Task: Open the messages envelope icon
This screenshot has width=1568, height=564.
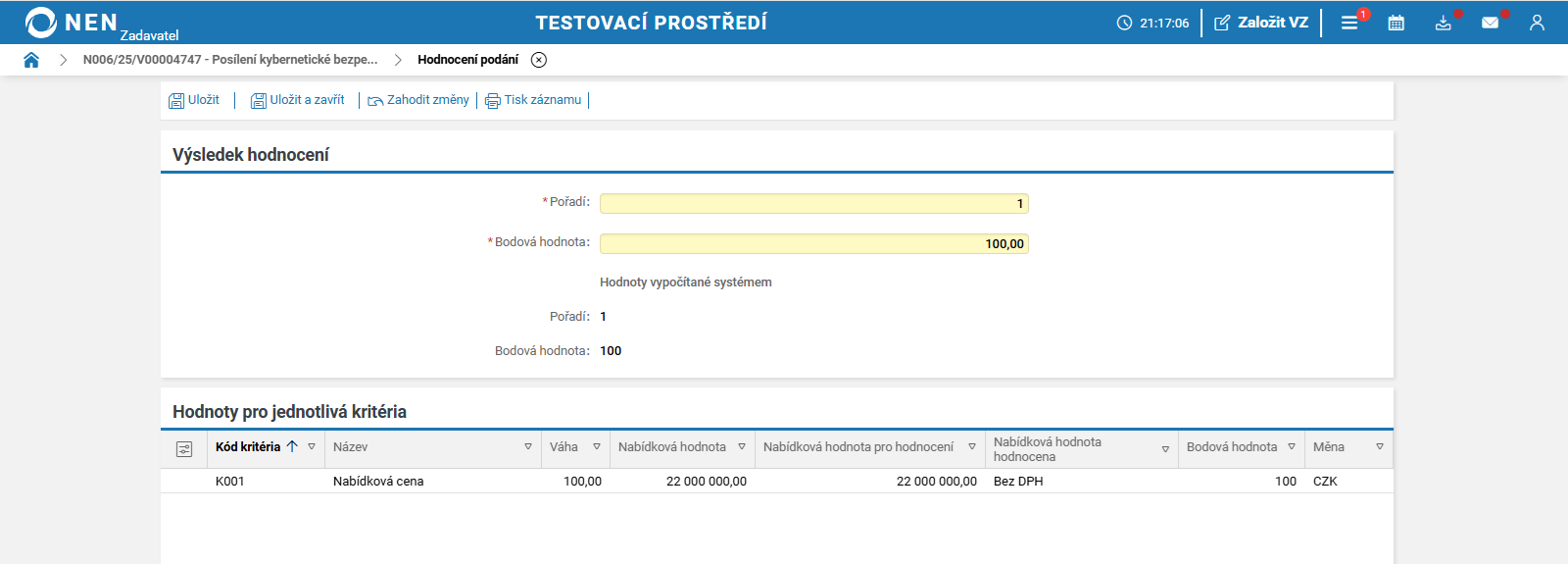Action: pyautogui.click(x=1491, y=23)
